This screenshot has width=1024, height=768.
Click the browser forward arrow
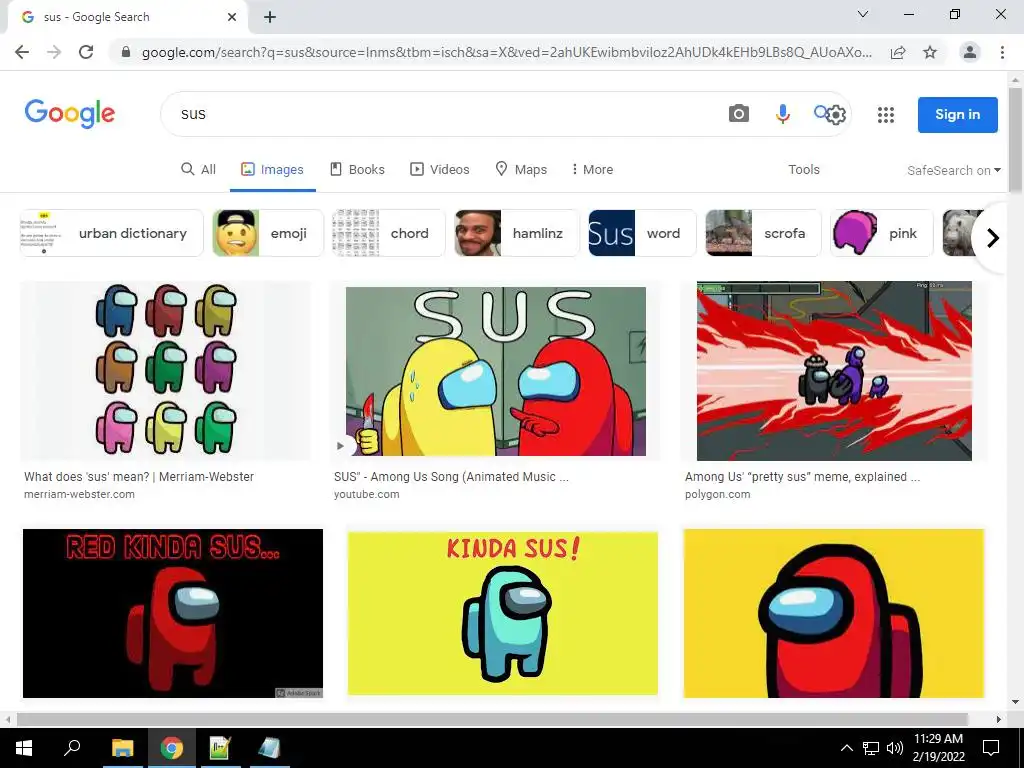[x=54, y=52]
